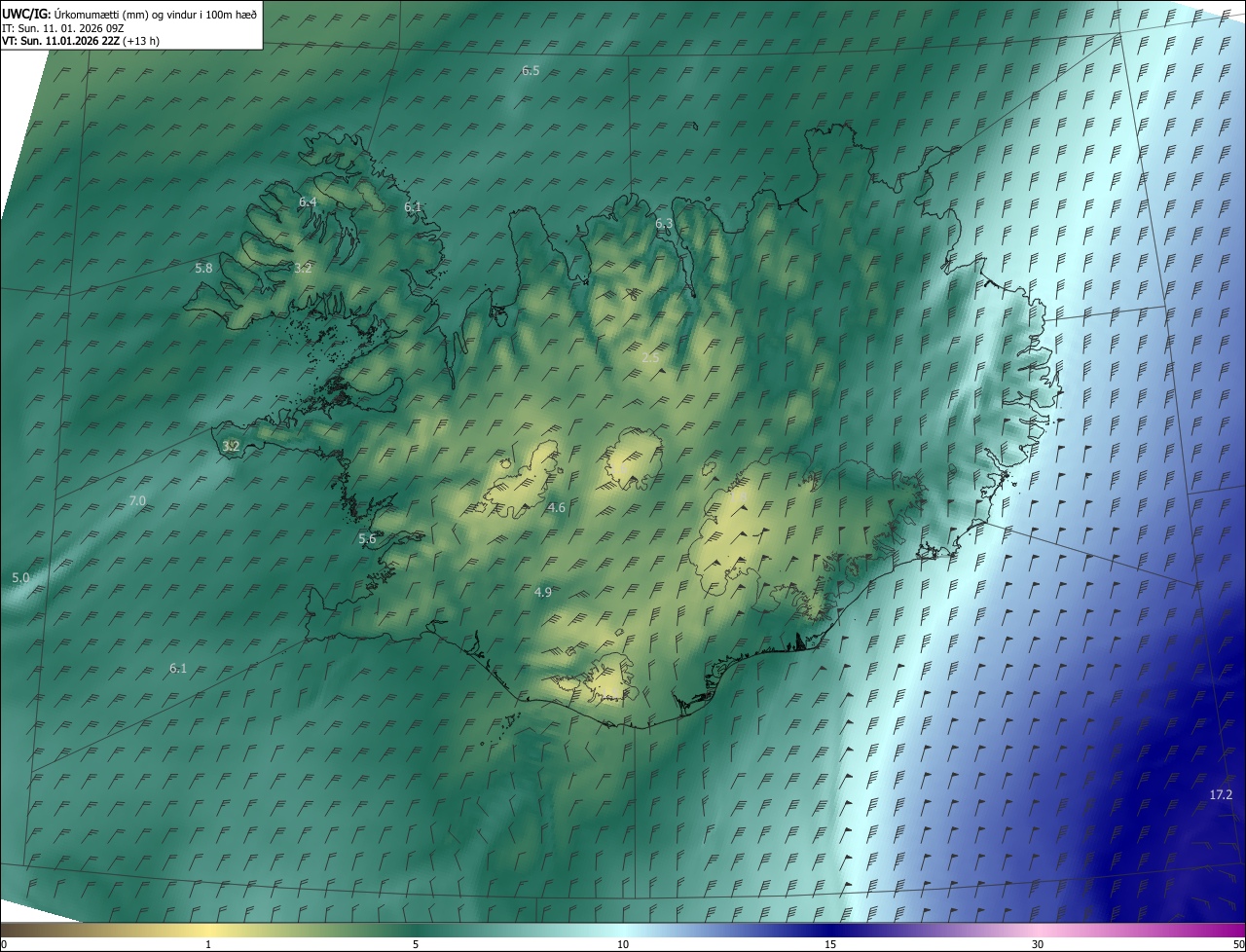Select the 2.5 value label on the map
The height and width of the screenshot is (952, 1246).
pos(650,358)
